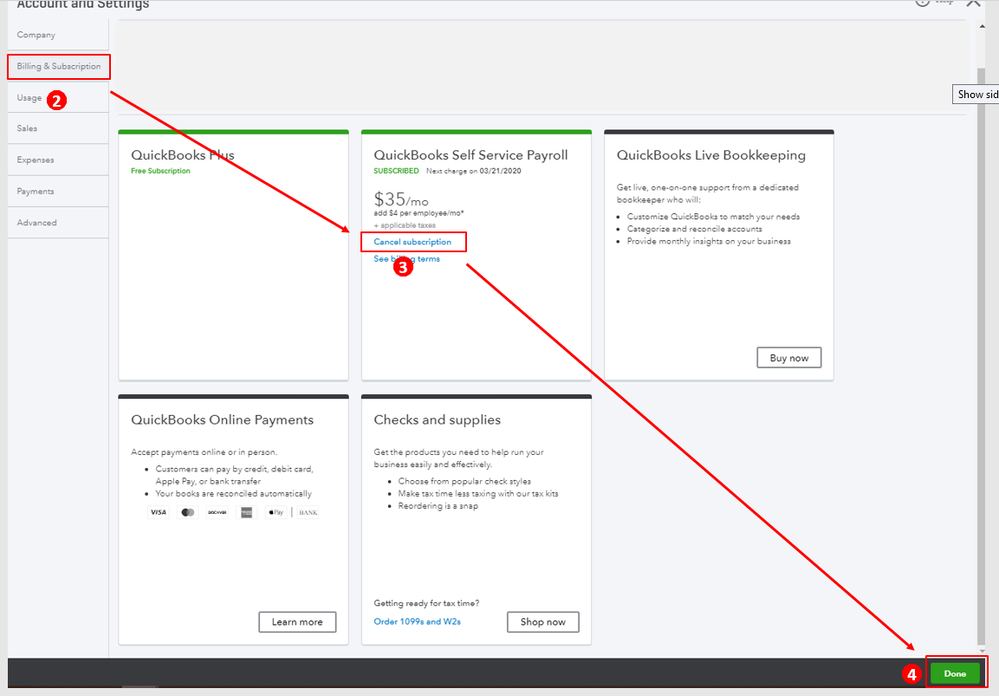Click the Mastercard logo icon
Screen dimensions: 999x696
[x=188, y=512]
